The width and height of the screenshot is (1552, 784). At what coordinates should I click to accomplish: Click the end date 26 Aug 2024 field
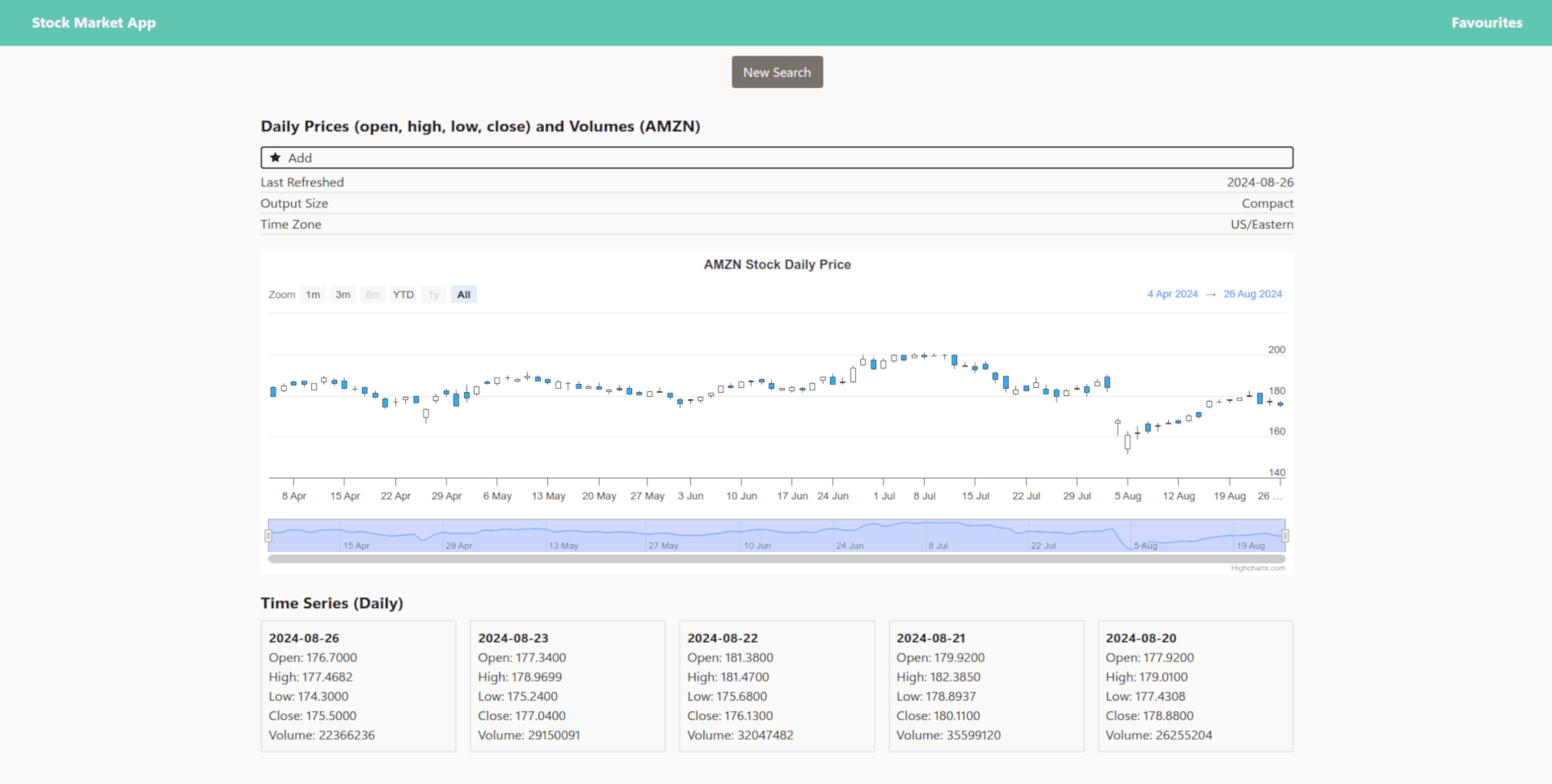[1252, 293]
